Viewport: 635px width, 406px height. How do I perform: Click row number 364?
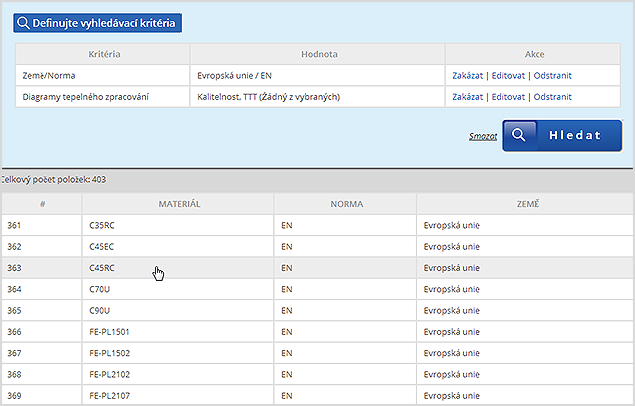pyautogui.click(x=14, y=289)
